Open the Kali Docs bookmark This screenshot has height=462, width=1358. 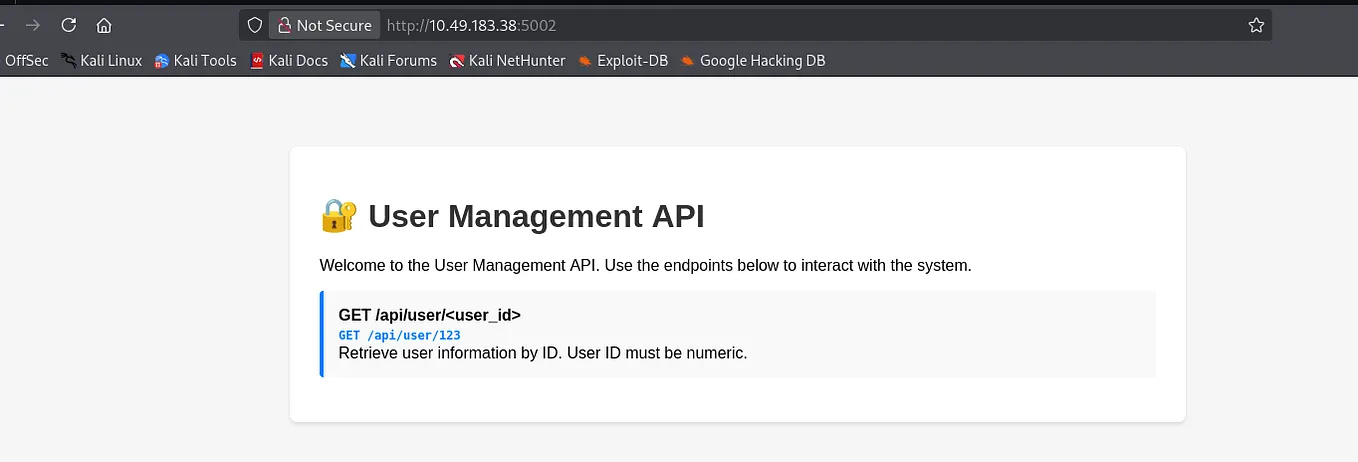289,61
